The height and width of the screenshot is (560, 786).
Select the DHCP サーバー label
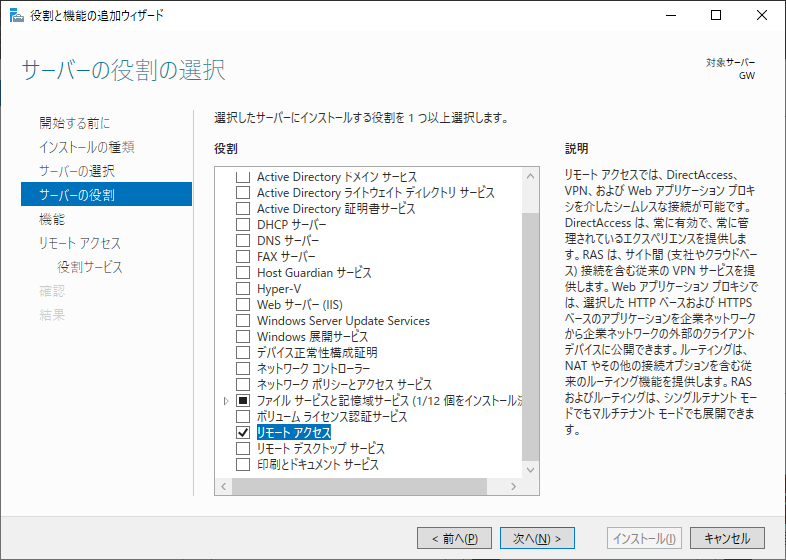(x=292, y=225)
